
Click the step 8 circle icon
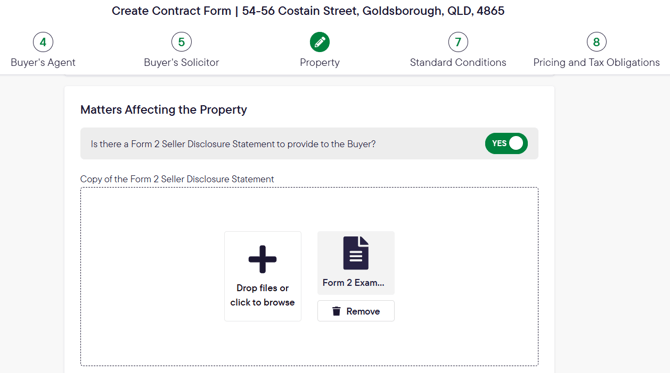click(597, 42)
